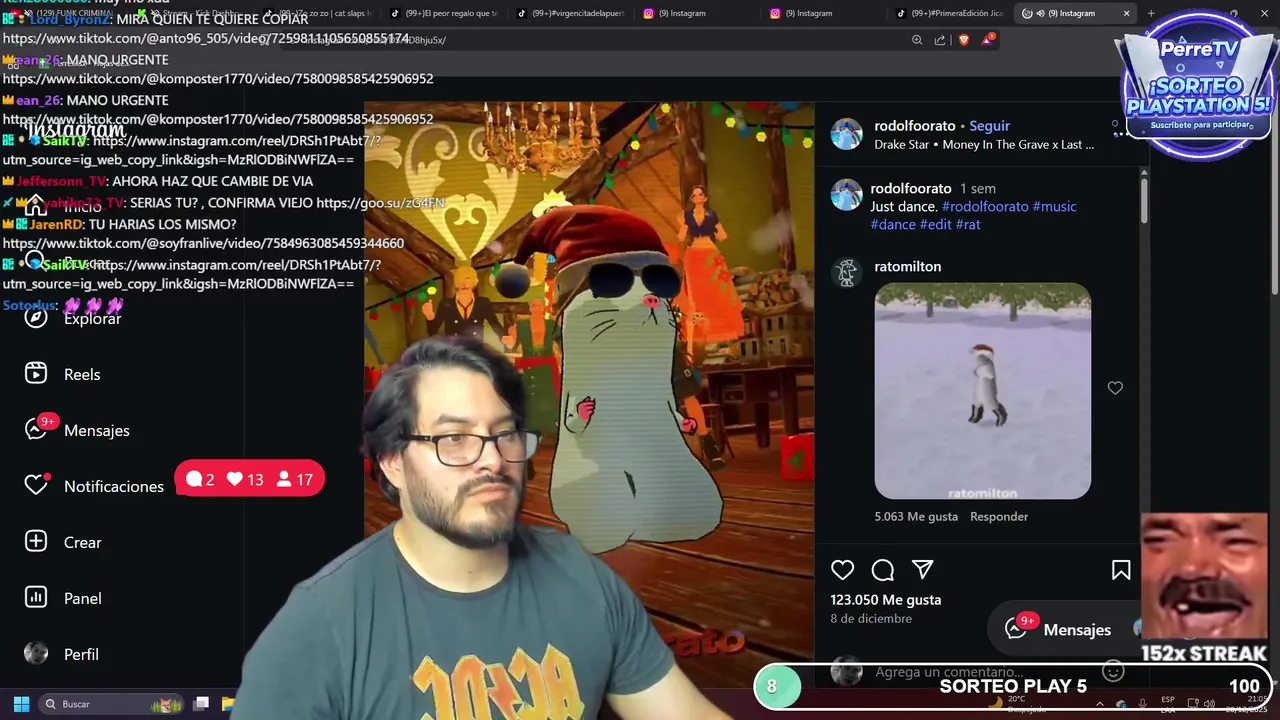Open the #music hashtag link
This screenshot has width=1280, height=720.
click(1055, 206)
